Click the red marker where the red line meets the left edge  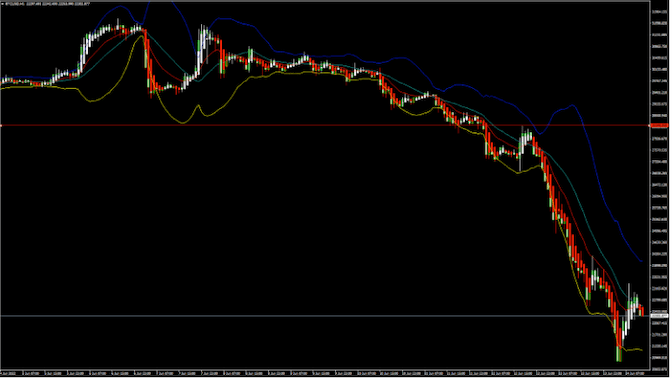tap(1, 126)
